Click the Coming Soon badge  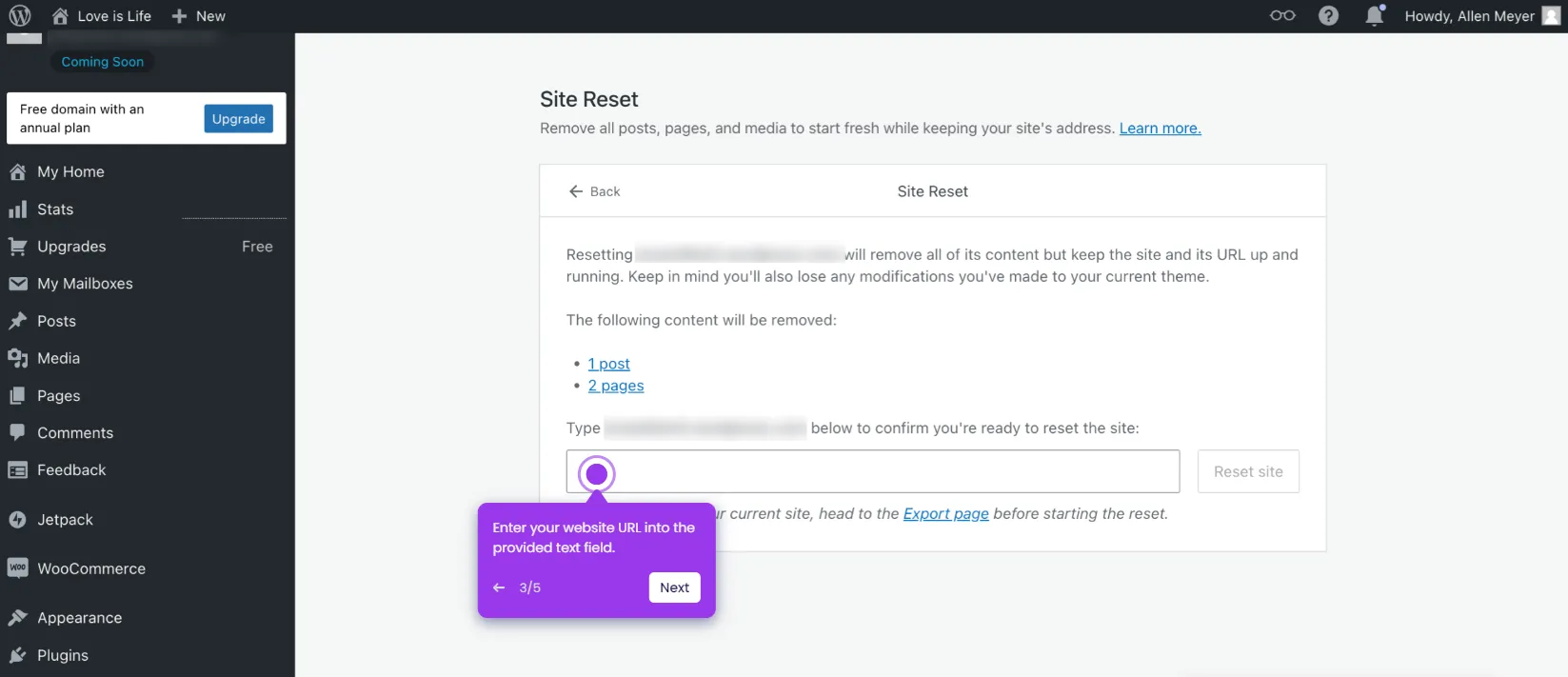point(103,62)
